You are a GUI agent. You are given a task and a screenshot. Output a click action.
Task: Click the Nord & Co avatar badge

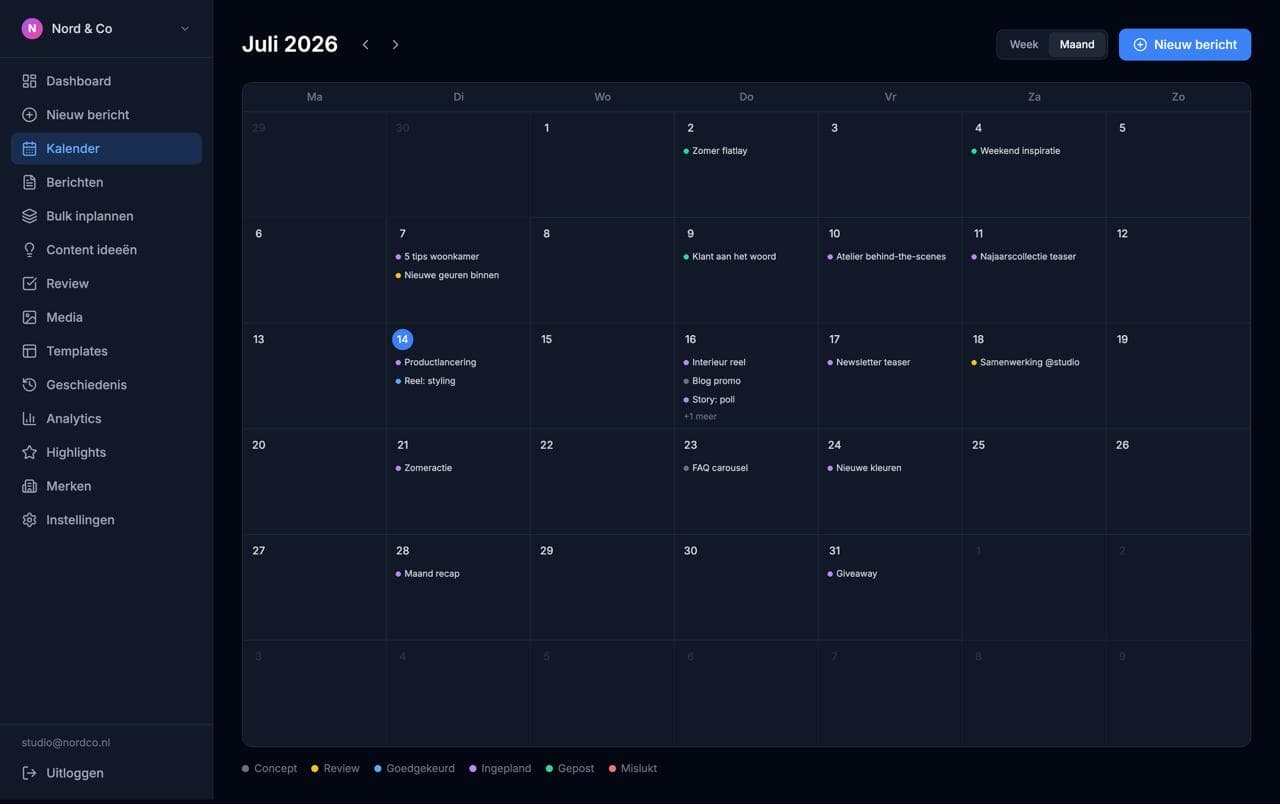32,29
